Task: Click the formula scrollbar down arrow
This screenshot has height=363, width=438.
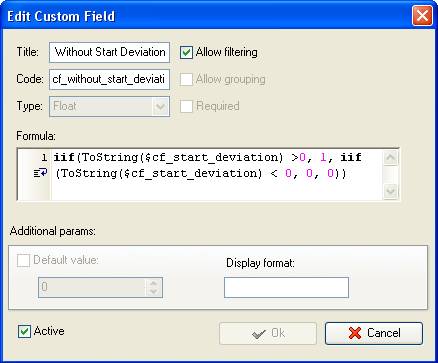Action: coord(390,192)
